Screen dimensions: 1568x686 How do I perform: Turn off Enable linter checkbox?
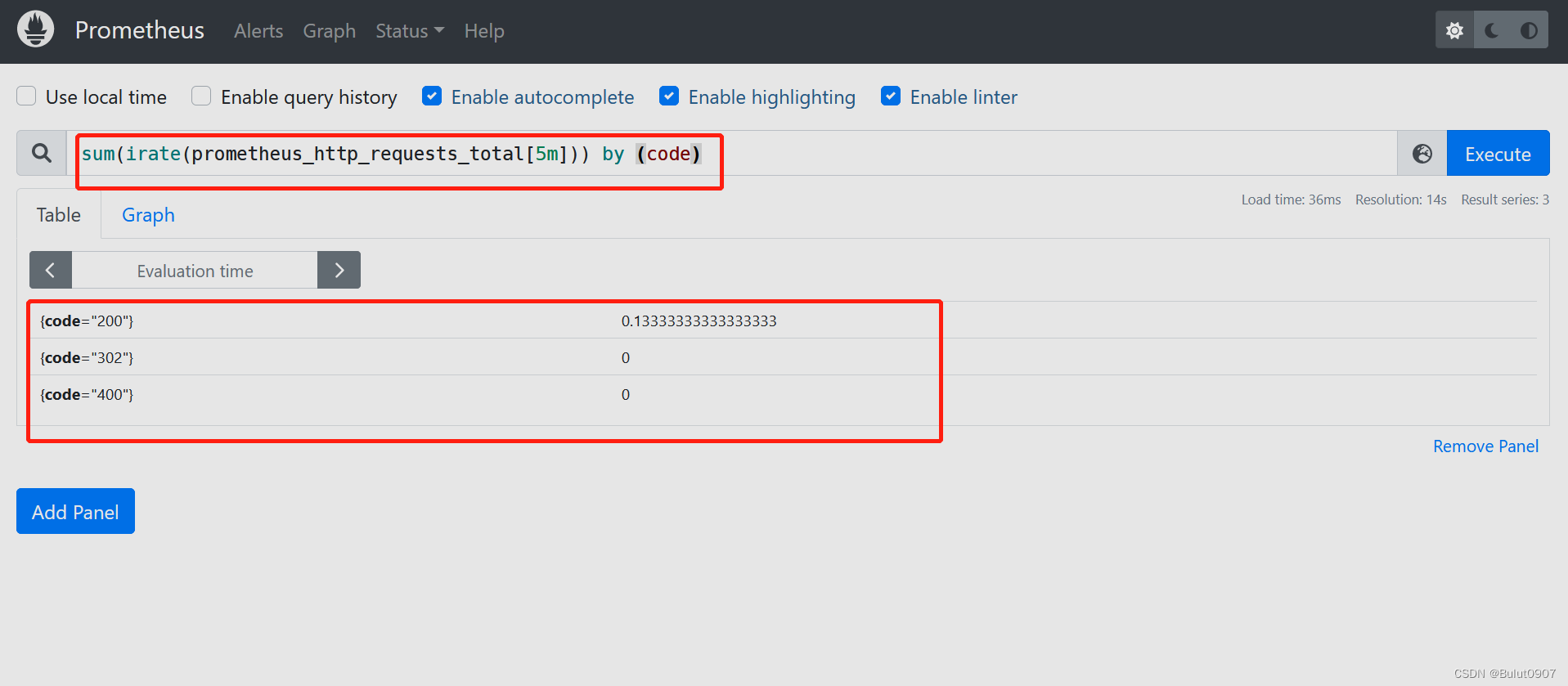(x=891, y=96)
